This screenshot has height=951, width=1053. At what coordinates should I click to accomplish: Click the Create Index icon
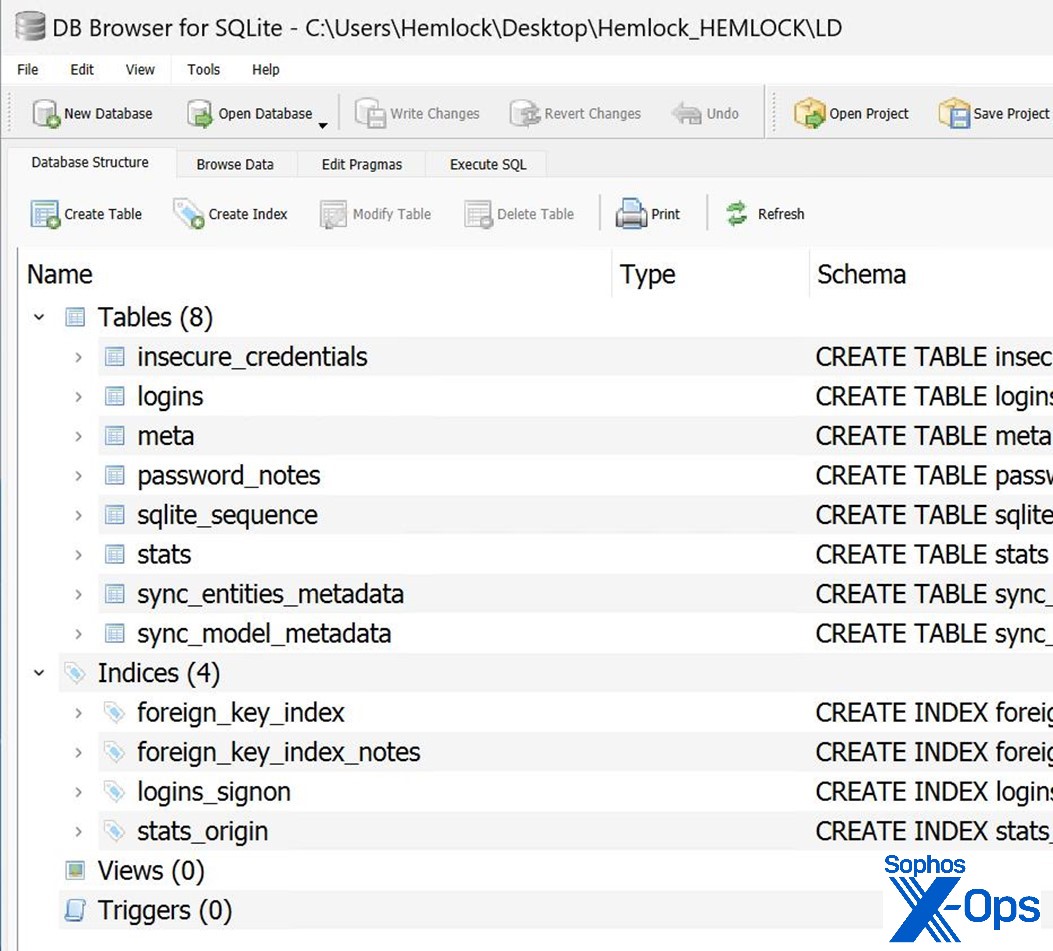tap(189, 214)
